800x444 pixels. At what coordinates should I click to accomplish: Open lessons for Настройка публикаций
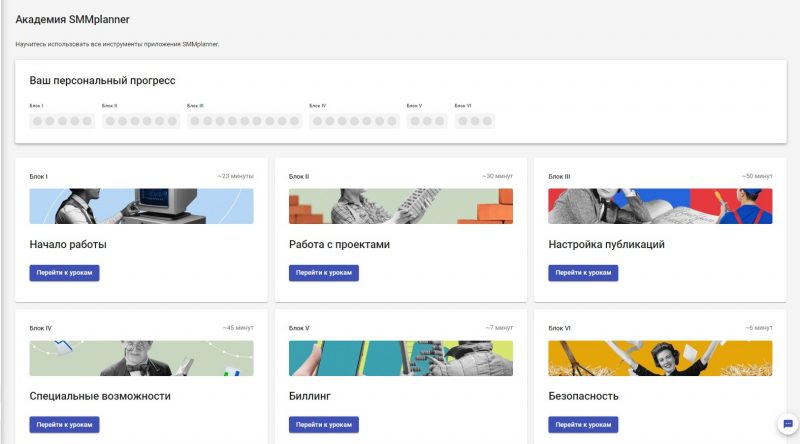pos(583,273)
